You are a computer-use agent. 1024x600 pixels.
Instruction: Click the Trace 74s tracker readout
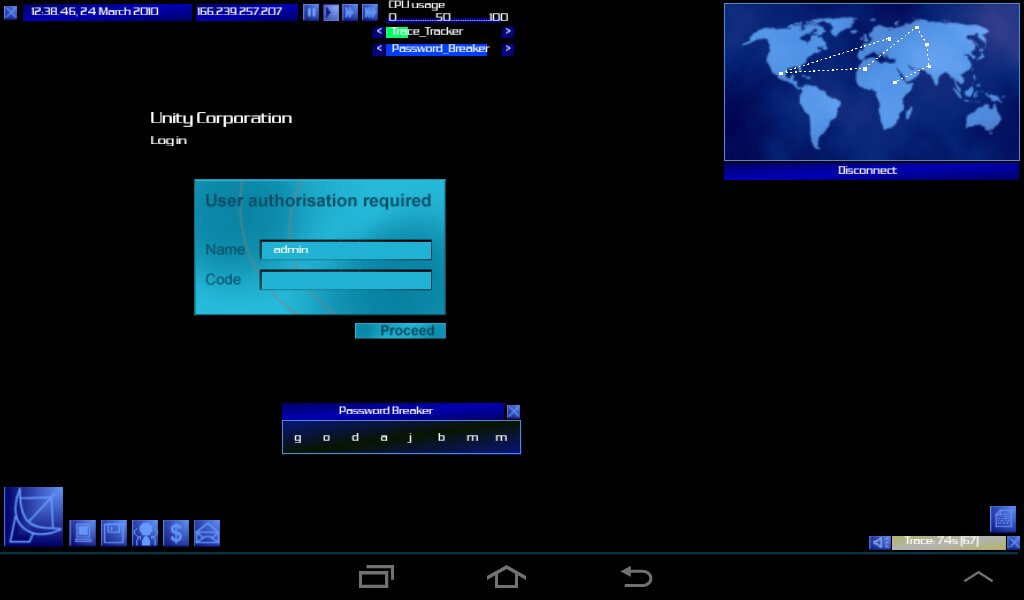[948, 543]
